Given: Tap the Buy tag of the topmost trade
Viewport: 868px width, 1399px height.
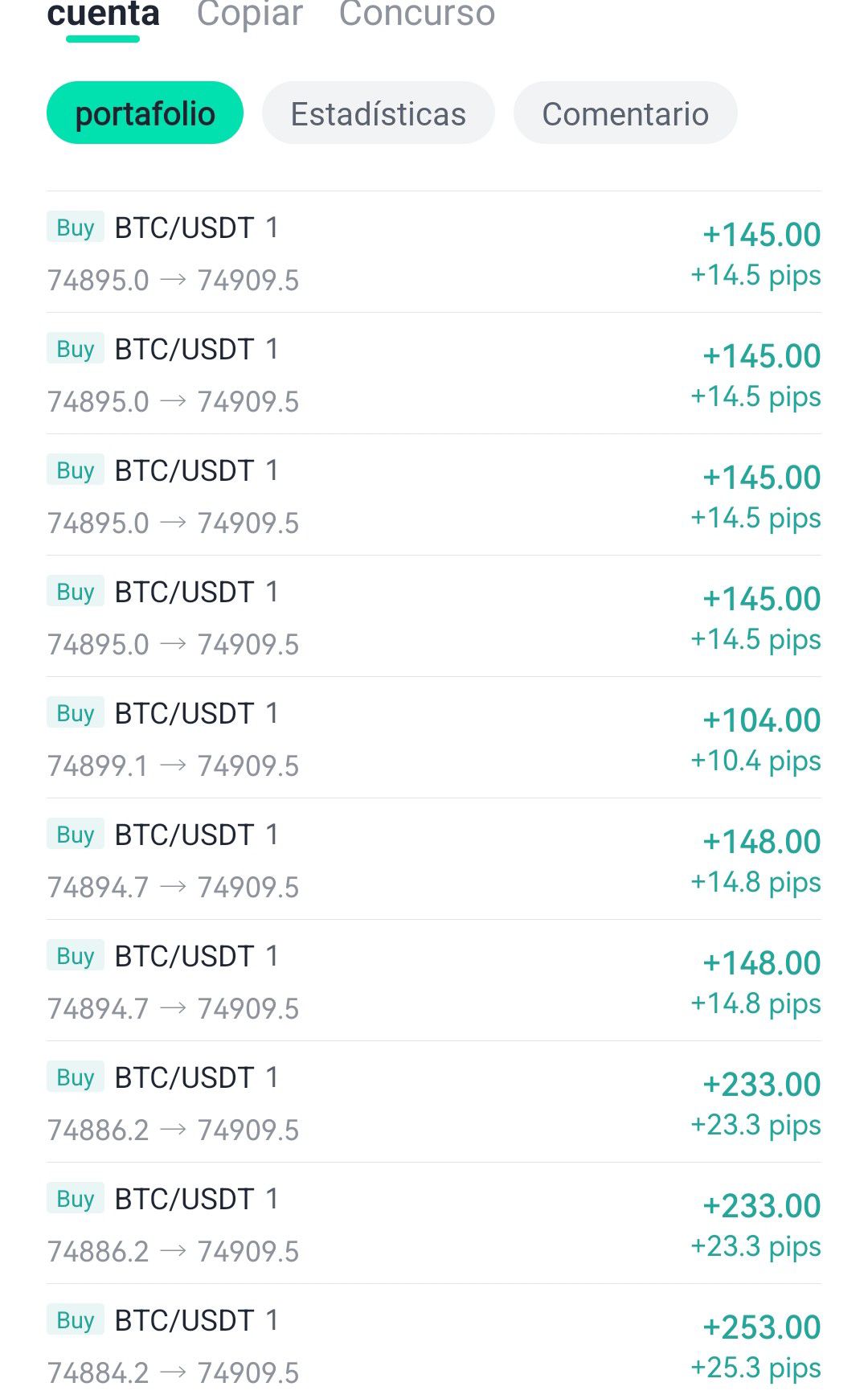Looking at the screenshot, I should point(76,228).
